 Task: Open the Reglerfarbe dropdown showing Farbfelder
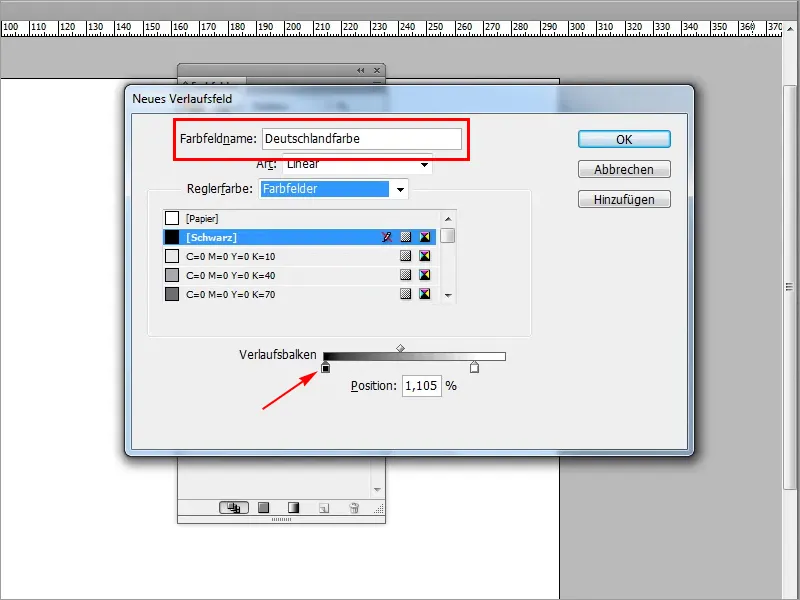coord(330,189)
